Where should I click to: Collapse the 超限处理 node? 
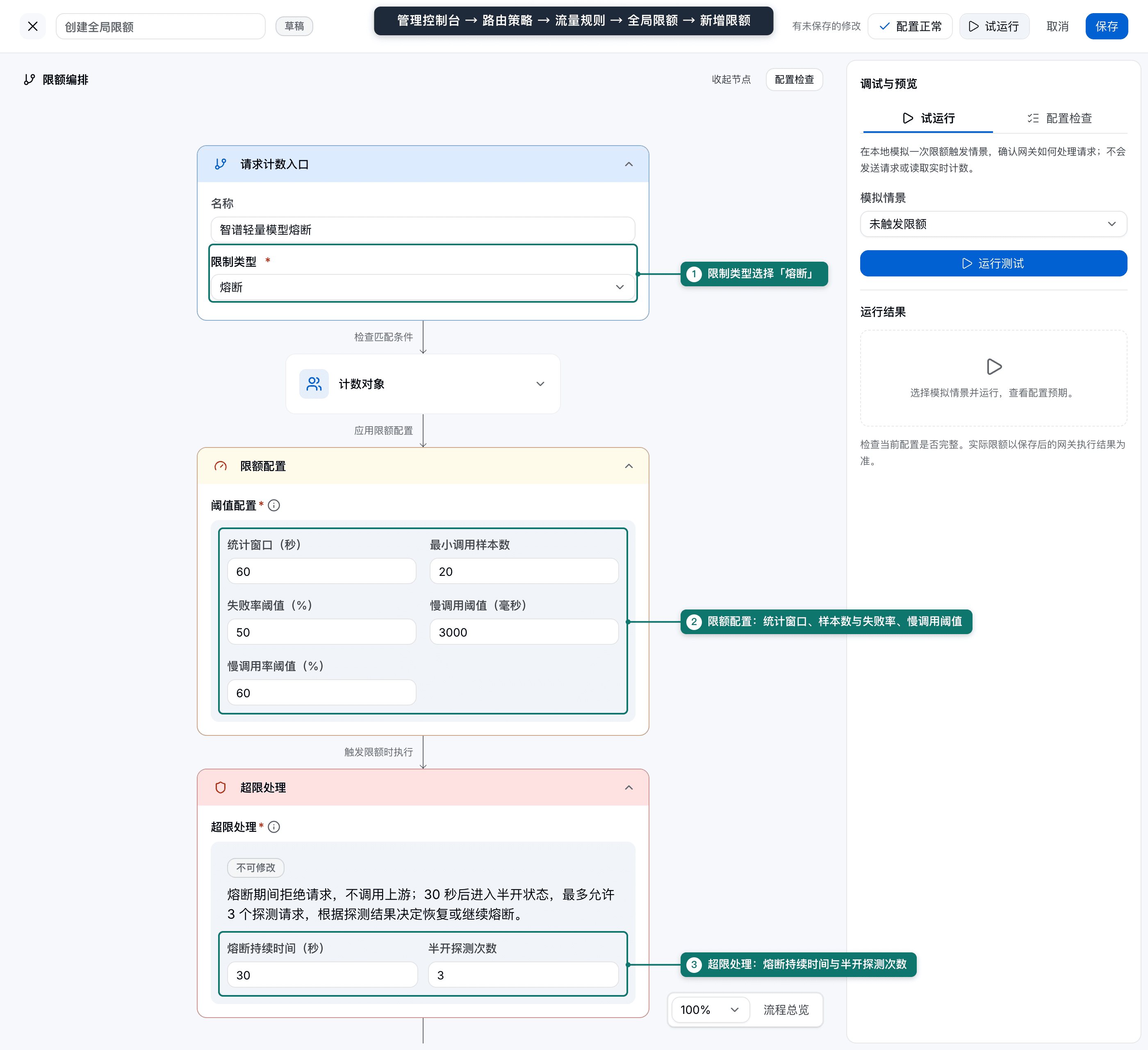(629, 787)
